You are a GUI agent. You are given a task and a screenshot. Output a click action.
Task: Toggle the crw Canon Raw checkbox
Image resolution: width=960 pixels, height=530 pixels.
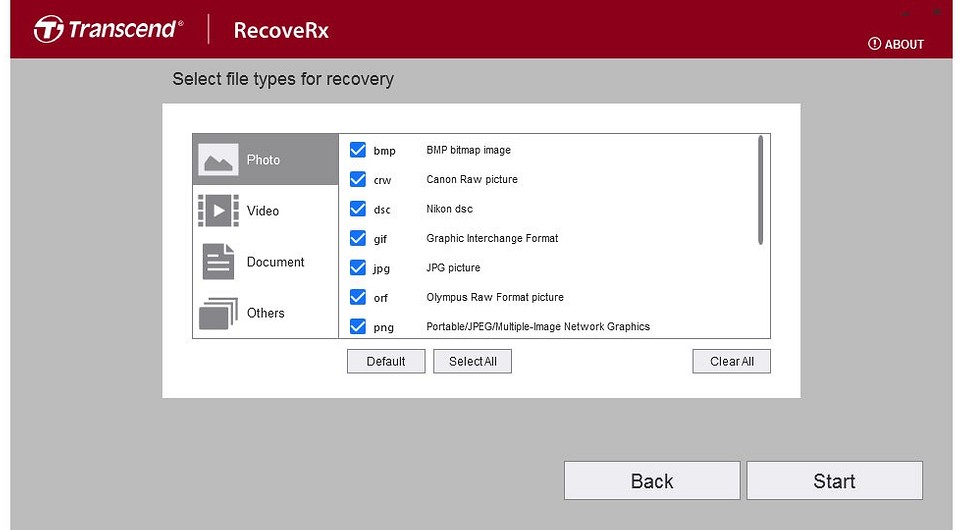pos(358,180)
